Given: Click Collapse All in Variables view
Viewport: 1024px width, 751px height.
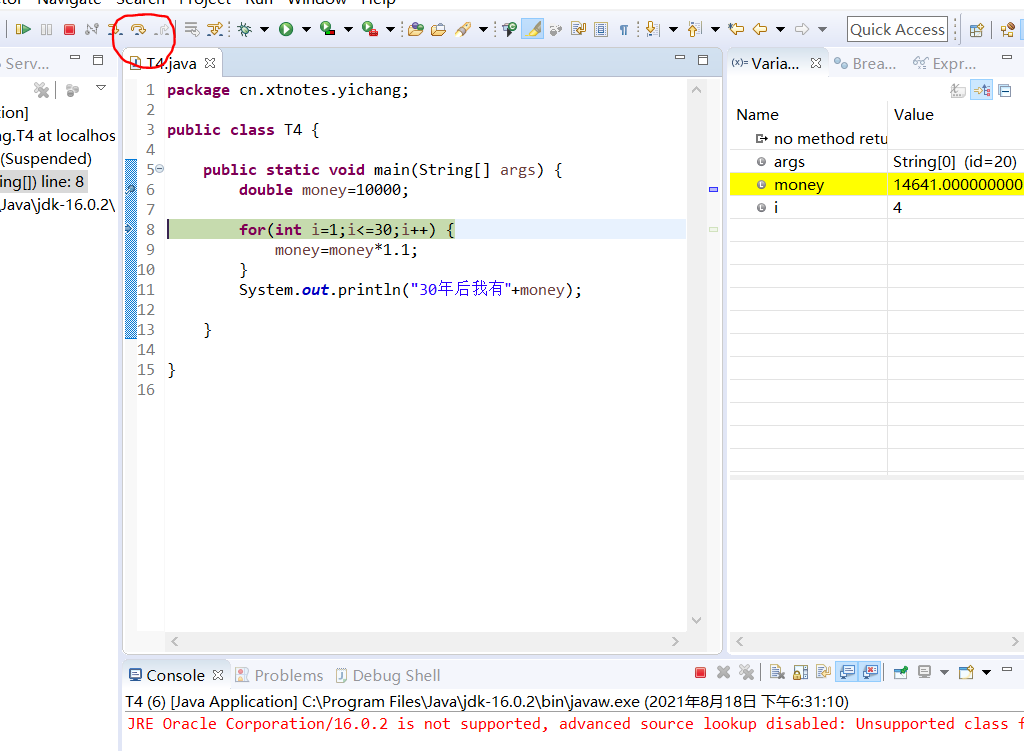Looking at the screenshot, I should [x=1005, y=91].
